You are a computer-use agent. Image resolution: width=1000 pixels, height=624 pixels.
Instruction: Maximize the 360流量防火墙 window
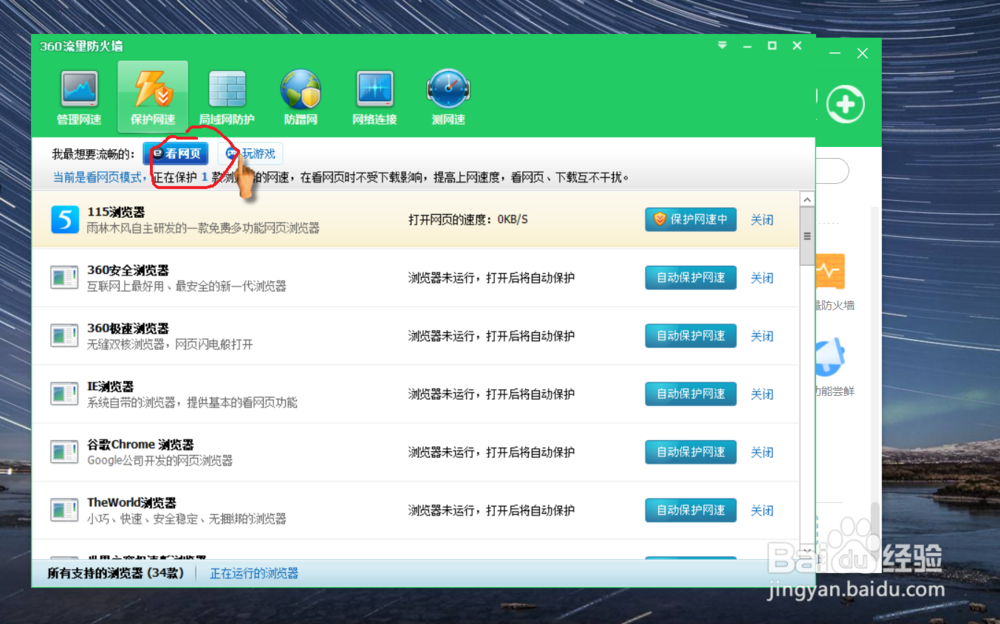(772, 45)
